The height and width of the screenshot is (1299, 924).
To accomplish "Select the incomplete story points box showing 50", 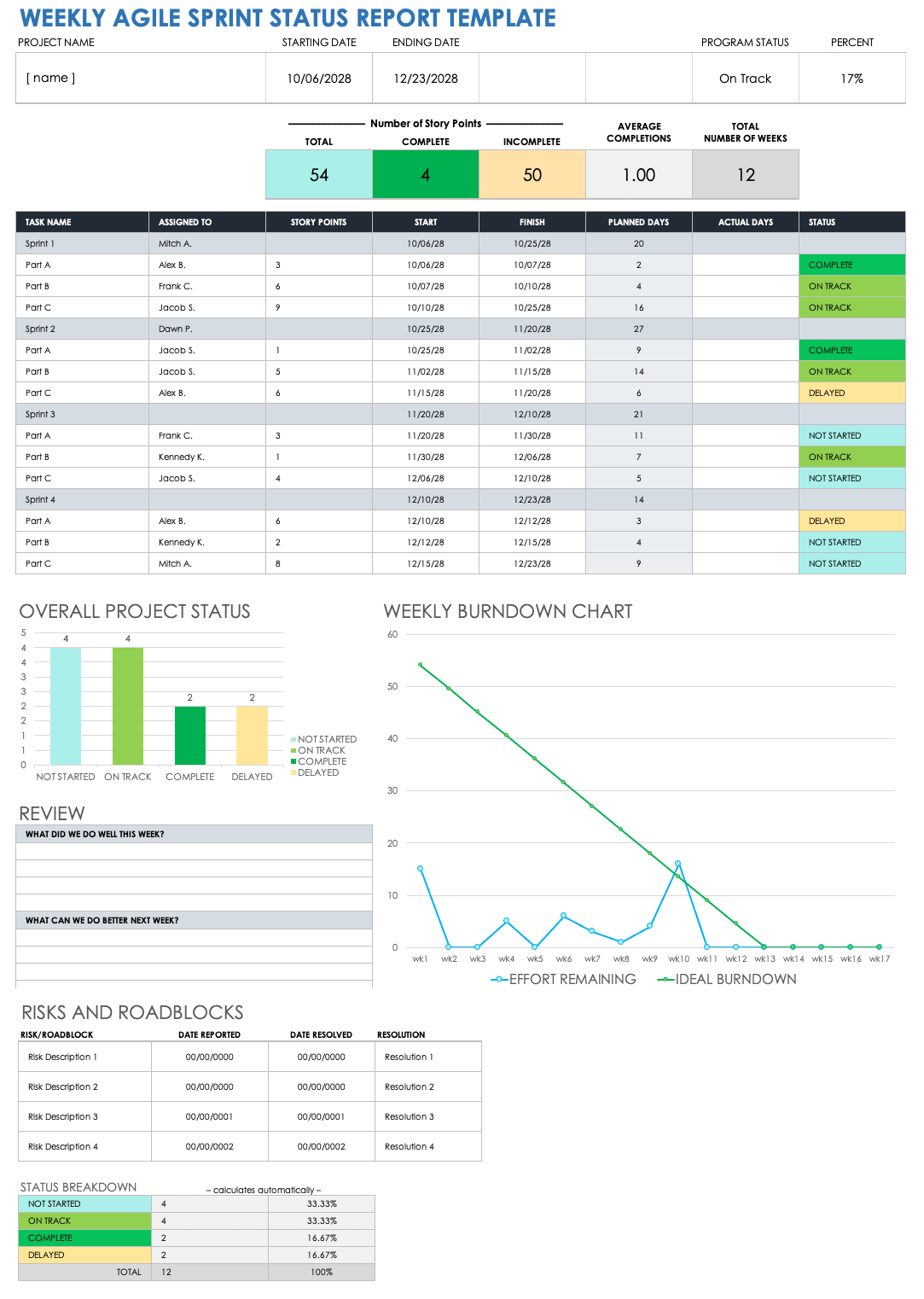I will click(x=532, y=175).
